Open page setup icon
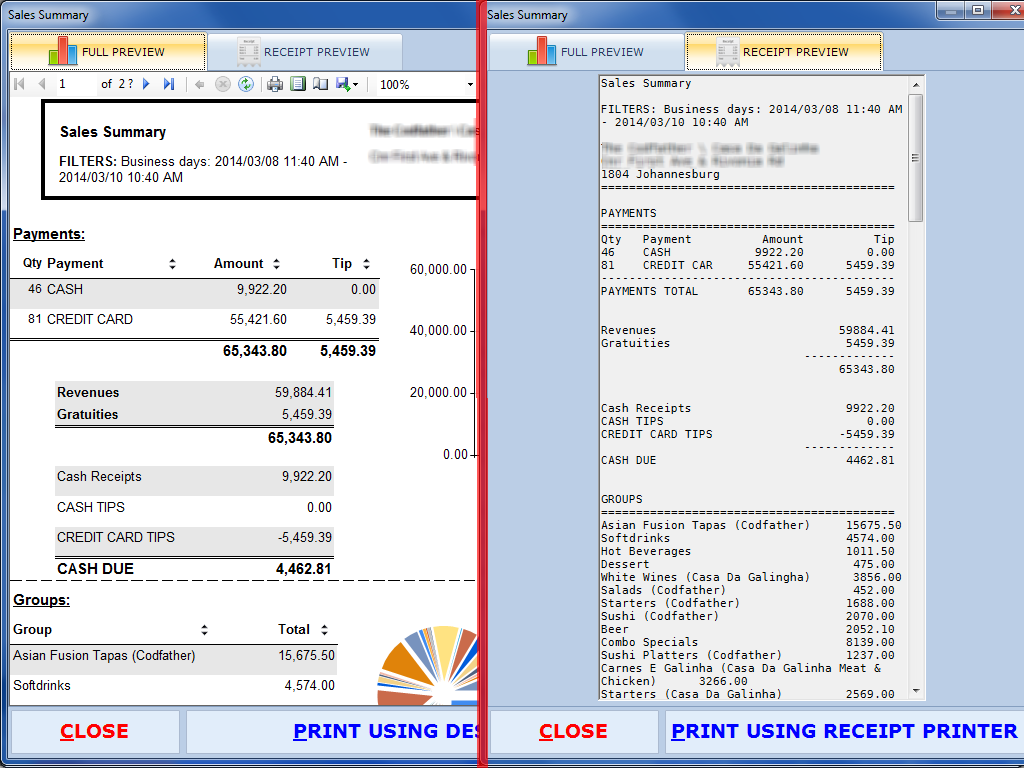The height and width of the screenshot is (768, 1024). tap(320, 85)
